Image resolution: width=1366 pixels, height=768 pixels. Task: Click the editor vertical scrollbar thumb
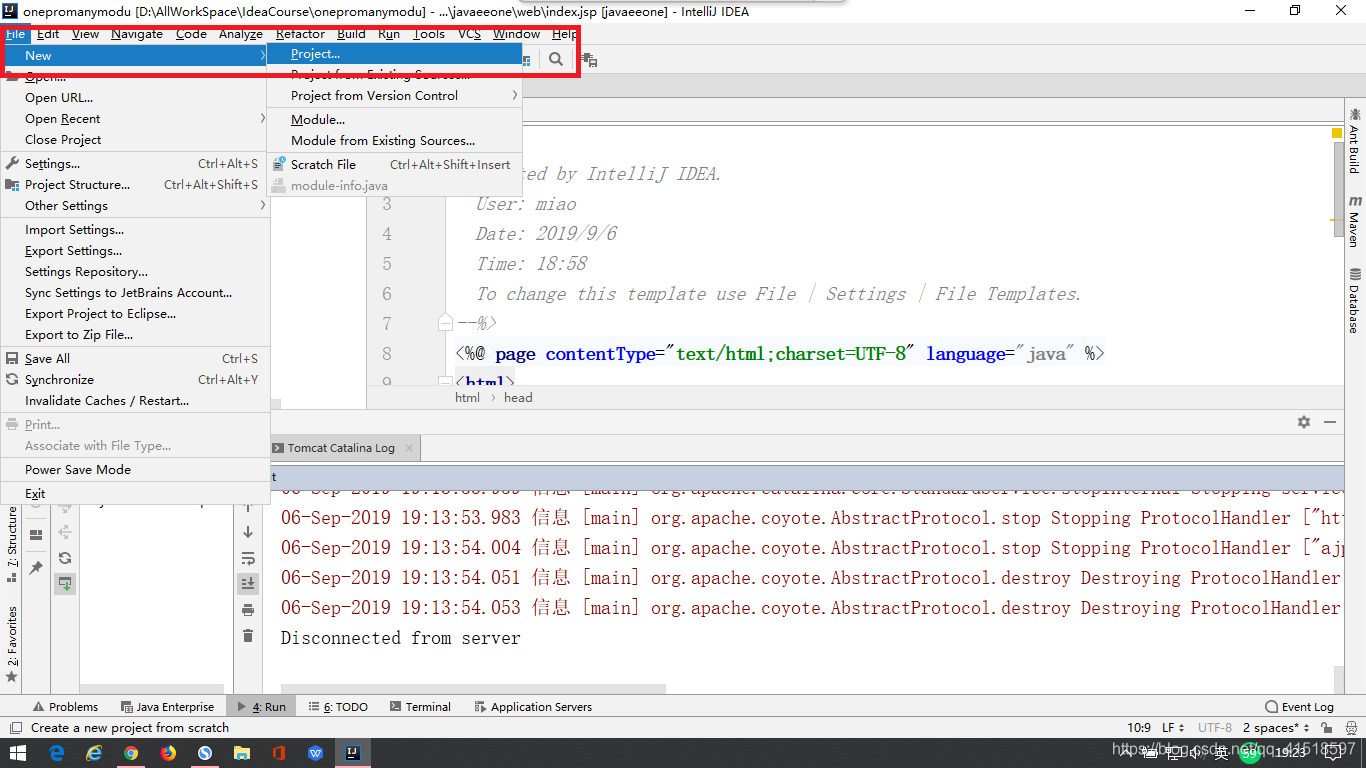pyautogui.click(x=1338, y=189)
